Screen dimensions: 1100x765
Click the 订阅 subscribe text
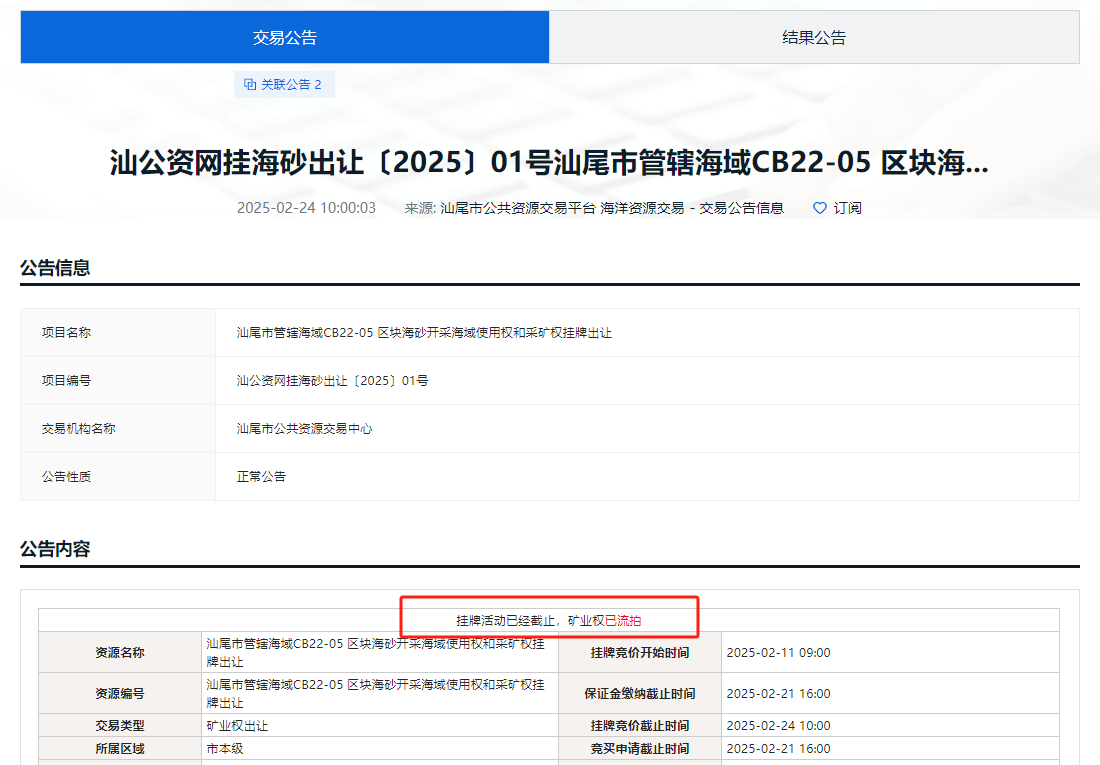tap(847, 208)
